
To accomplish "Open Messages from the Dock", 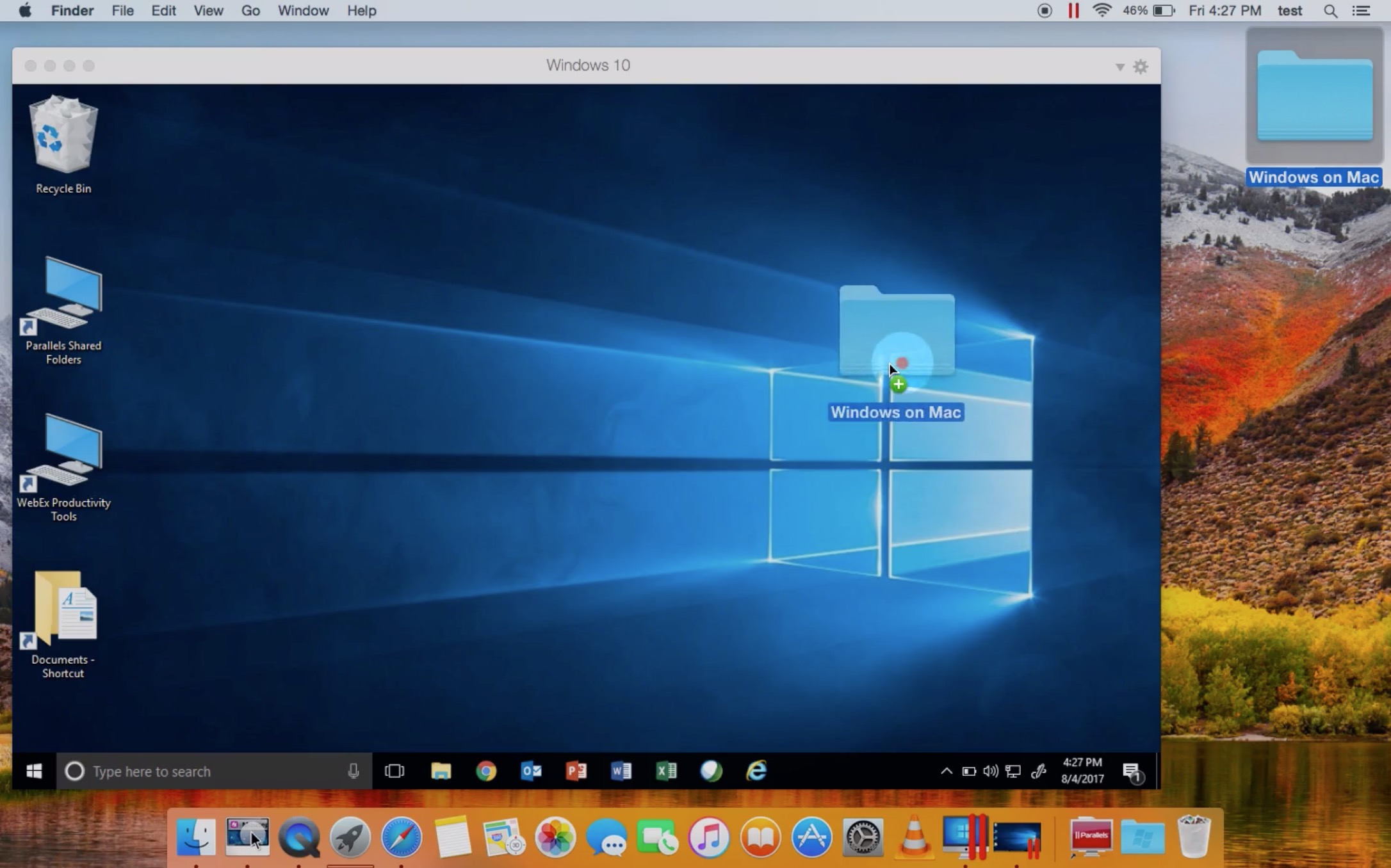I will (x=606, y=837).
